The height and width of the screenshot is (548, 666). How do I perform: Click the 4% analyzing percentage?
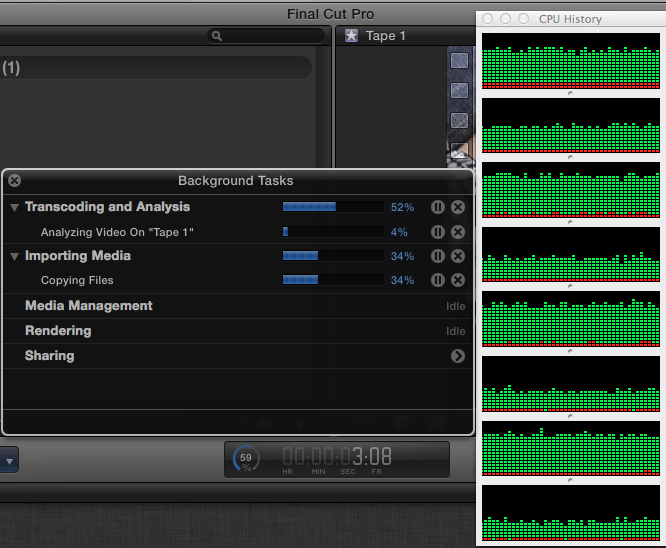pyautogui.click(x=399, y=232)
